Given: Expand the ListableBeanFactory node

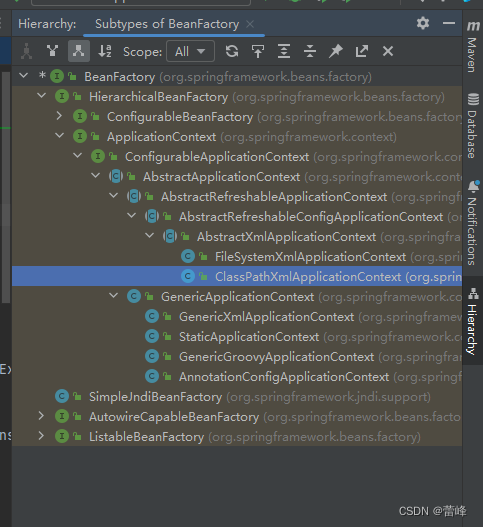Looking at the screenshot, I should point(41,436).
